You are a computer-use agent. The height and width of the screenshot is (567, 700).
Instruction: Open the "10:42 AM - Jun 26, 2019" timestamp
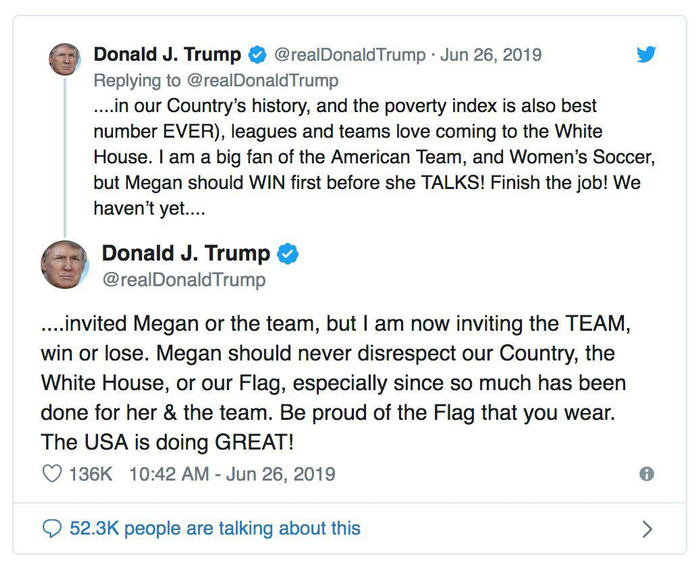point(232,474)
